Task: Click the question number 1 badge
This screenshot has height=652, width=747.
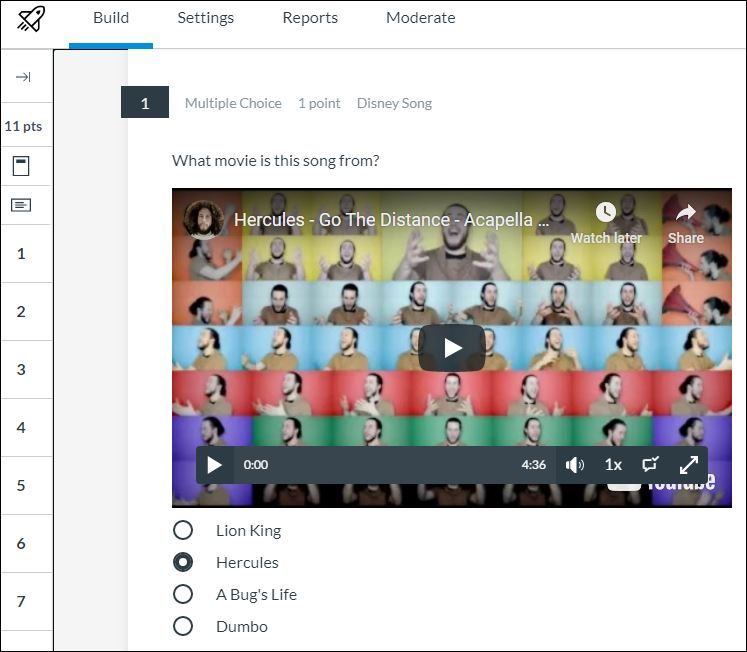Action: pyautogui.click(x=145, y=102)
